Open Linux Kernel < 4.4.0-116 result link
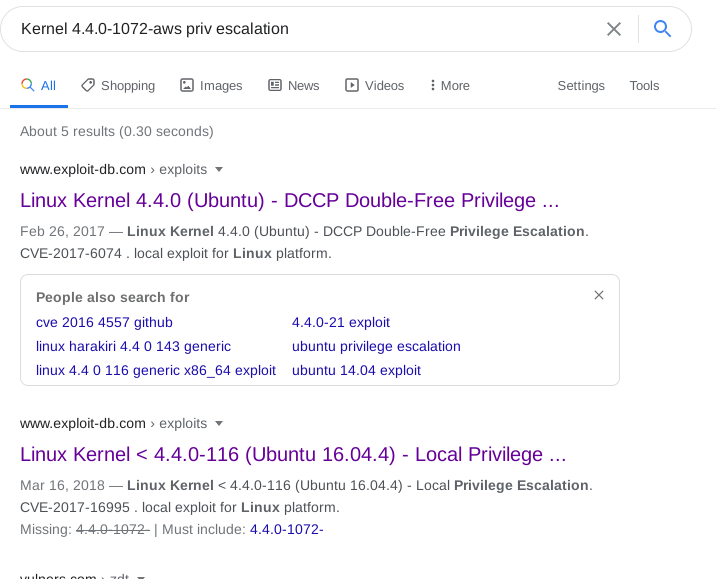The width and height of the screenshot is (716, 579). coord(293,455)
